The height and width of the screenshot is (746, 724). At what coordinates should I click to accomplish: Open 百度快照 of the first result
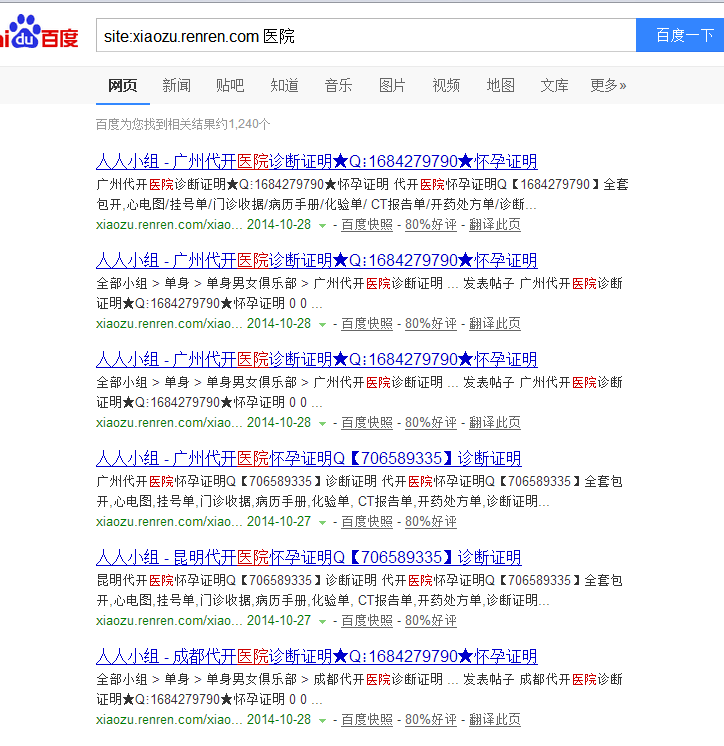(367, 225)
